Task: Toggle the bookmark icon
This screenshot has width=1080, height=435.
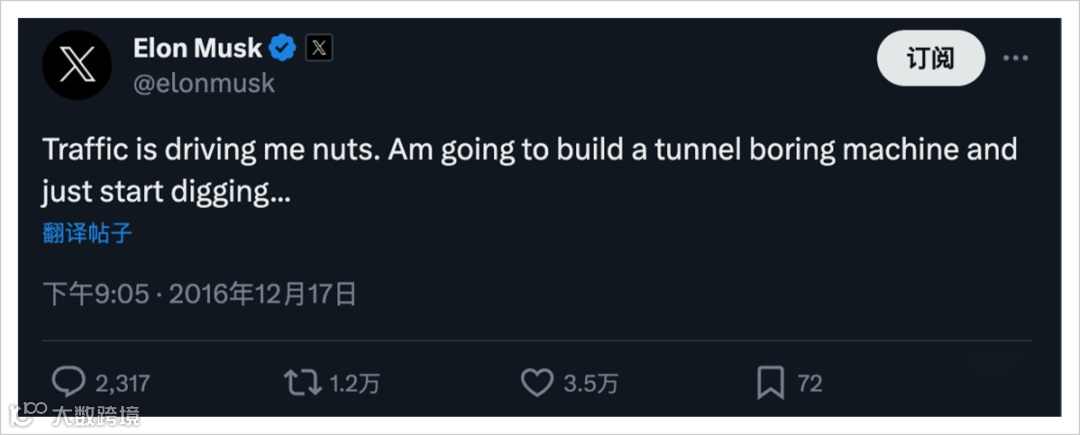Action: coord(770,382)
